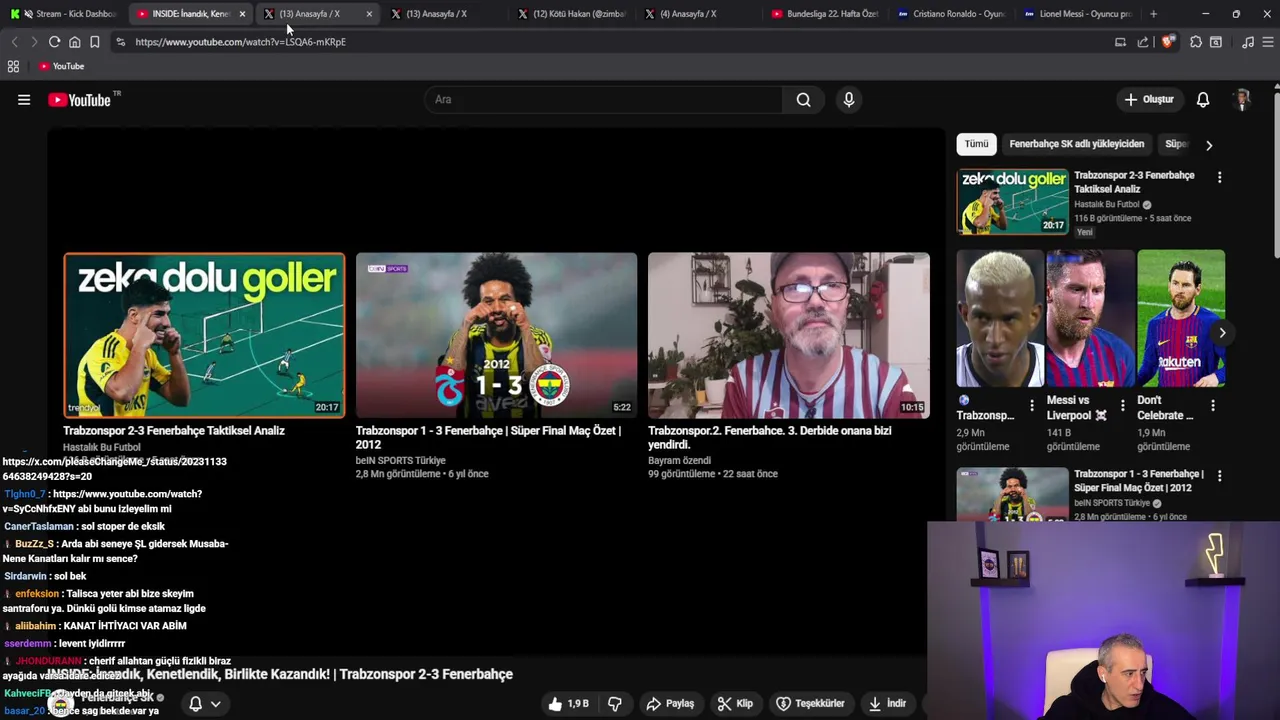Open options for Trabzonspor 2-3 Taktiksel Analiz sidebar video
Viewport: 1280px width, 720px height.
click(x=1219, y=177)
